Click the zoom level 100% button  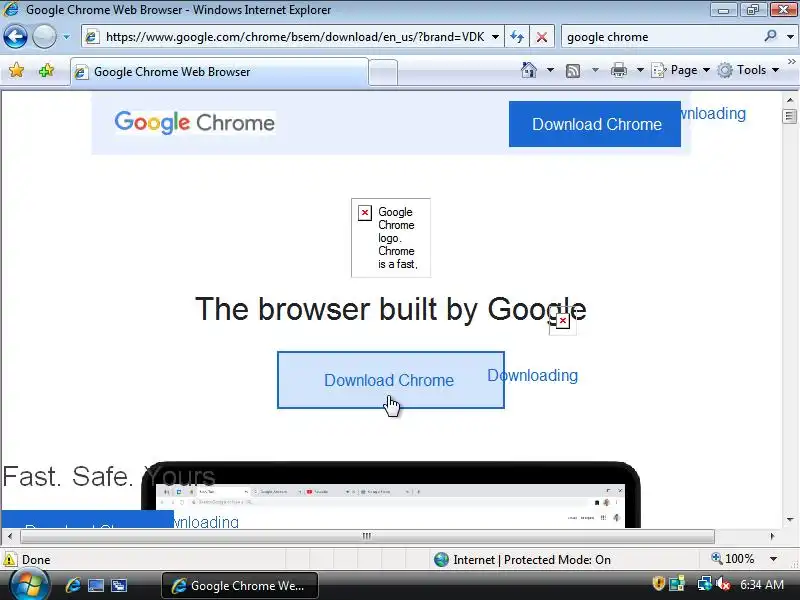[x=733, y=559]
